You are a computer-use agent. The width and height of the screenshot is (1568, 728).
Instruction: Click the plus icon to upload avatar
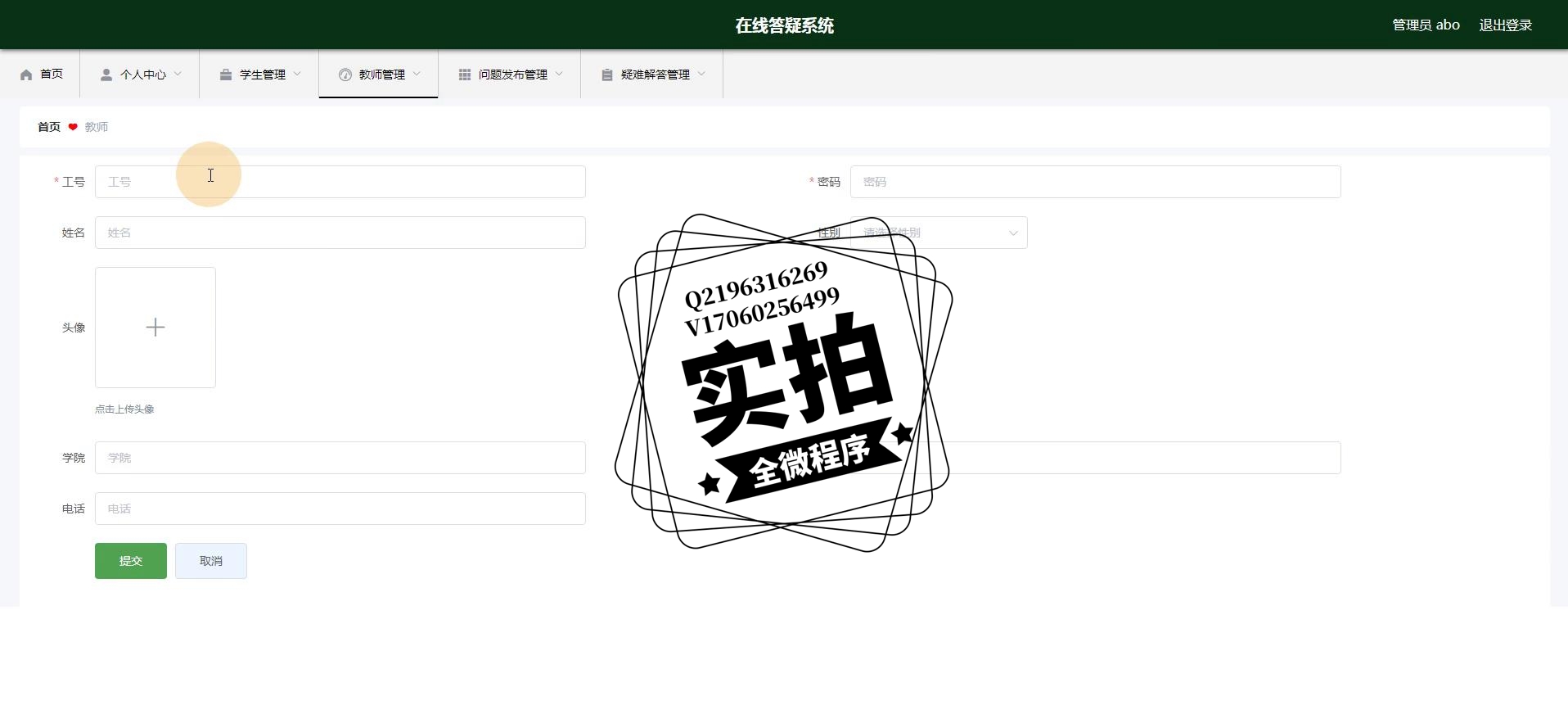[155, 328]
